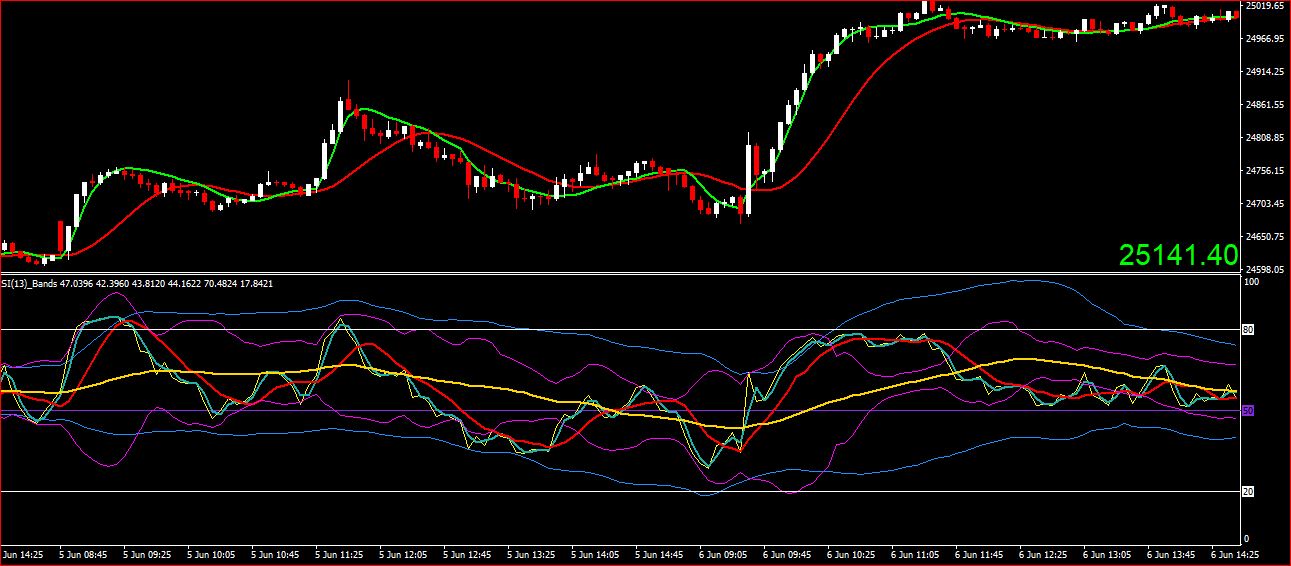
Task: Click the 24703.45 price axis label
Action: pyautogui.click(x=1265, y=204)
